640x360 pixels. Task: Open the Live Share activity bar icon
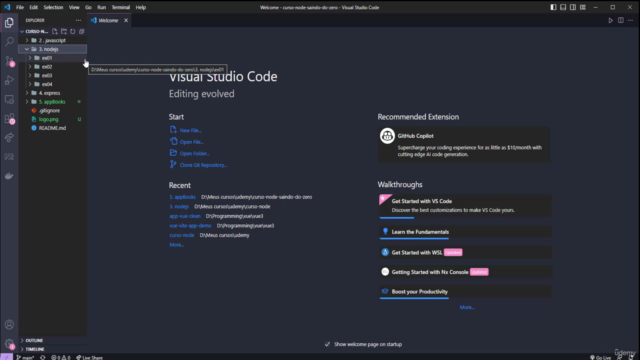(9, 138)
